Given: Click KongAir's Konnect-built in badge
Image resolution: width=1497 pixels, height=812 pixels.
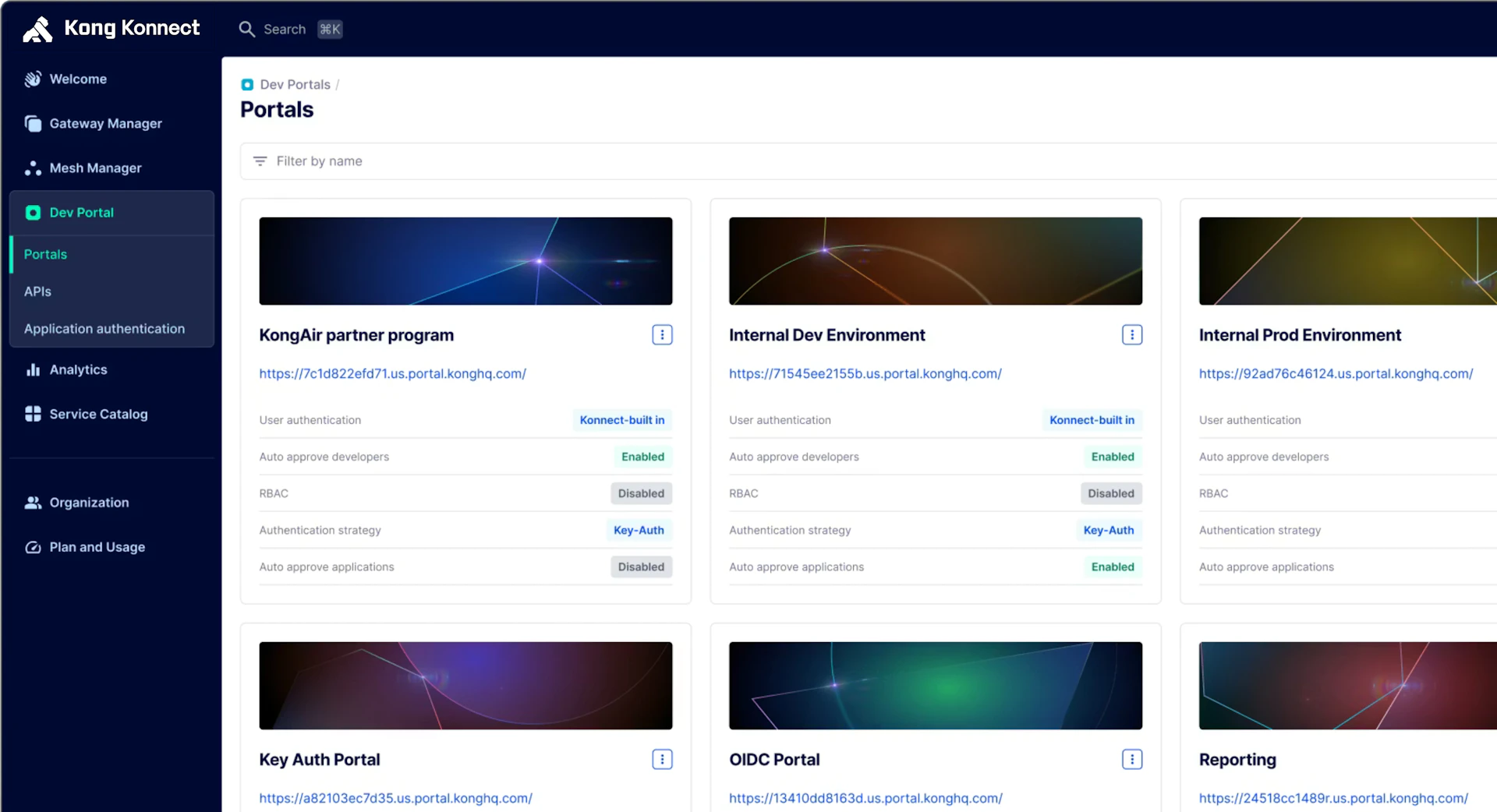Looking at the screenshot, I should (622, 420).
